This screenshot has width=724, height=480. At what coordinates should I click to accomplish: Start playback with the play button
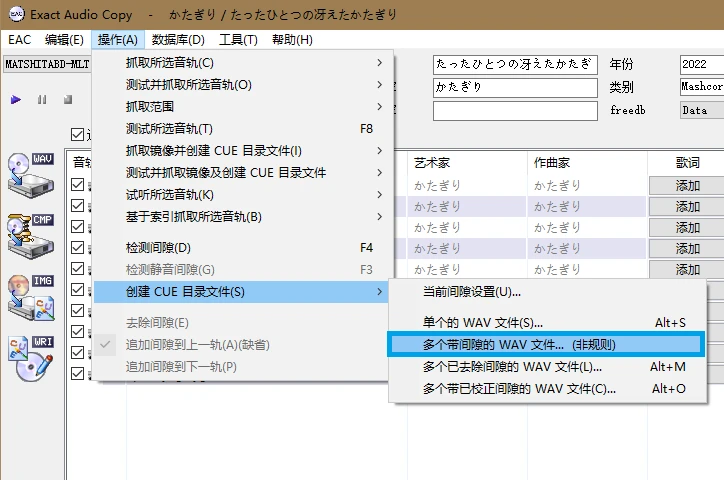[16, 99]
